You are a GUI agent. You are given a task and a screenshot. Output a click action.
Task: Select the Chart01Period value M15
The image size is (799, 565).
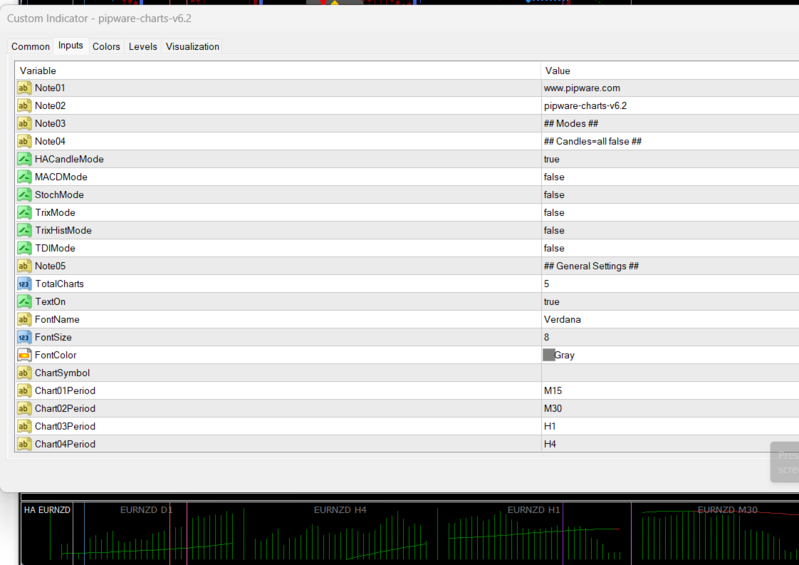point(553,391)
